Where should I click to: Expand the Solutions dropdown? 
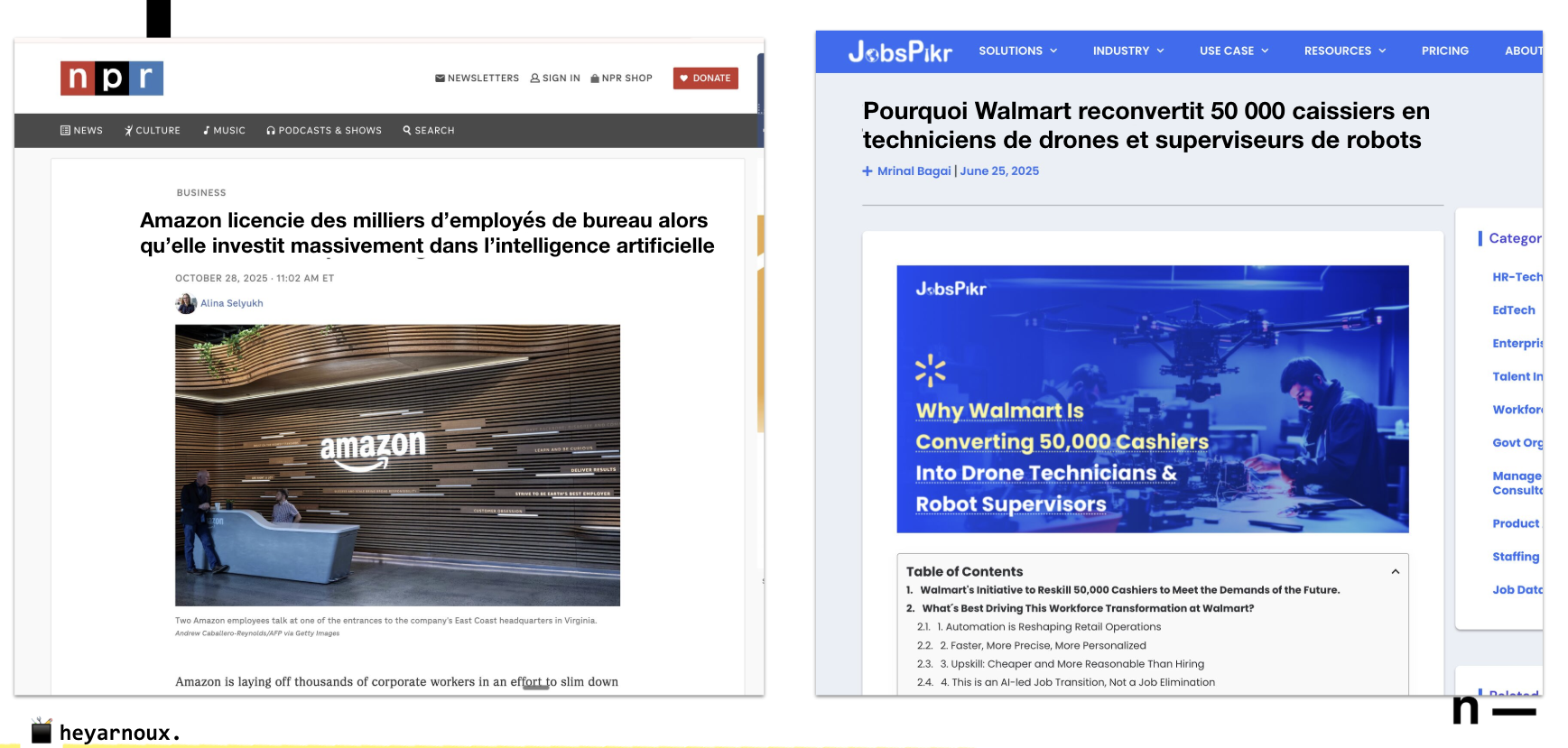(x=1018, y=51)
